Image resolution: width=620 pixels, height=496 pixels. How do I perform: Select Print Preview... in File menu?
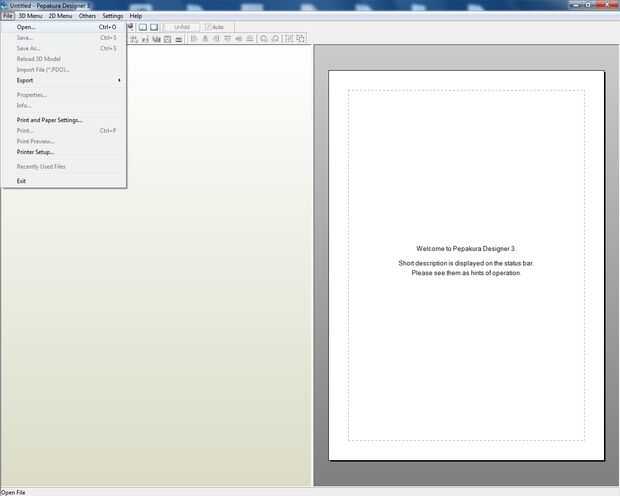[x=64, y=141]
